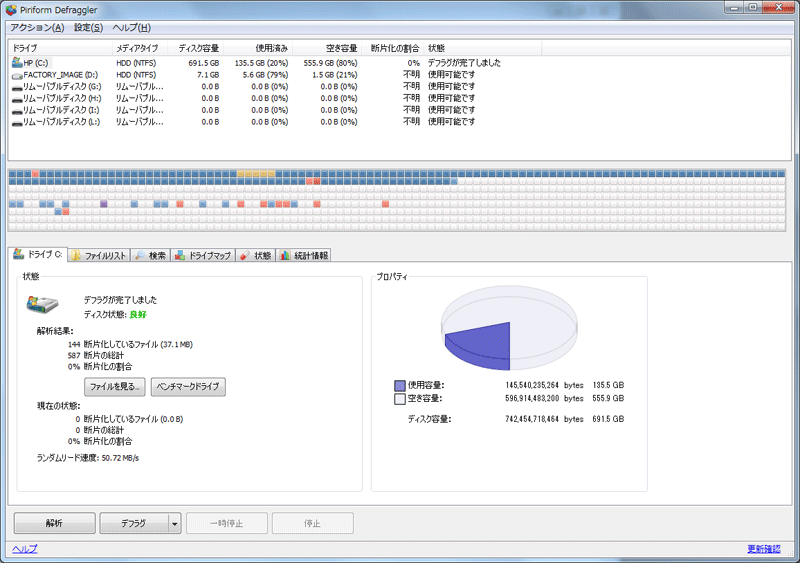Sort by the メディアタイプ column header

(x=140, y=48)
